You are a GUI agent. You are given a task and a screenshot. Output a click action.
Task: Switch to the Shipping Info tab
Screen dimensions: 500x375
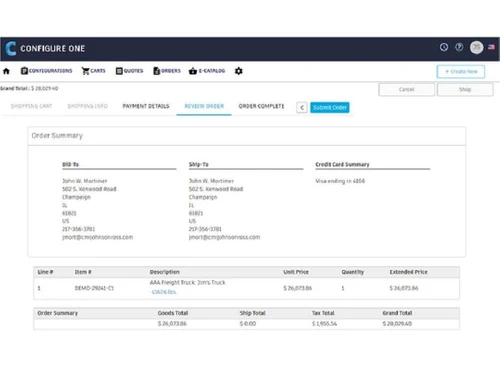click(88, 106)
